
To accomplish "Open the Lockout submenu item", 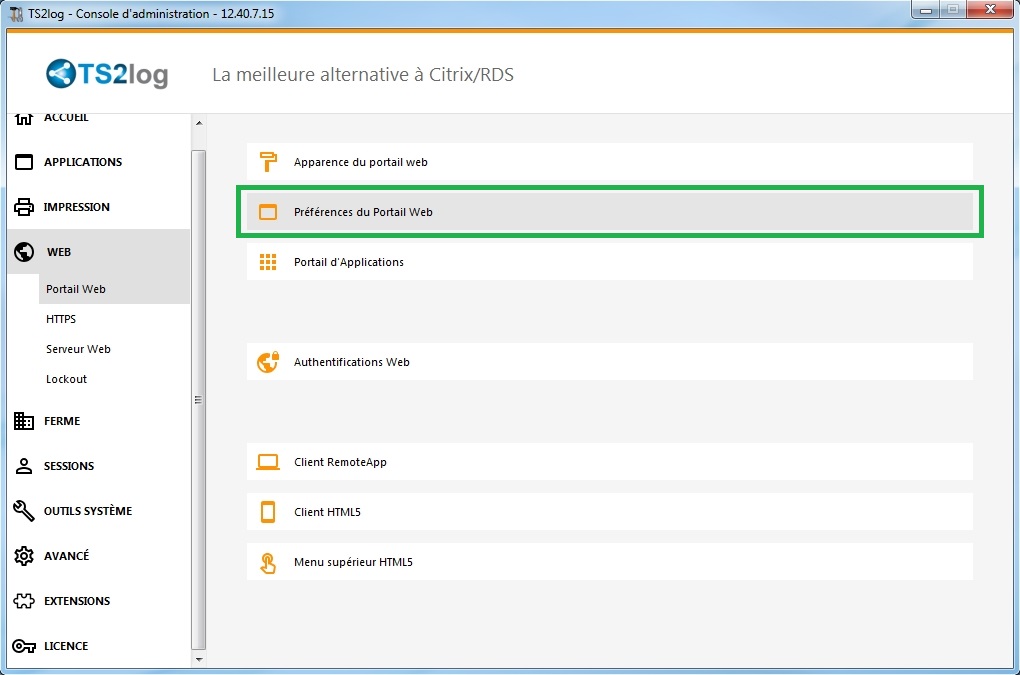I will pos(66,379).
